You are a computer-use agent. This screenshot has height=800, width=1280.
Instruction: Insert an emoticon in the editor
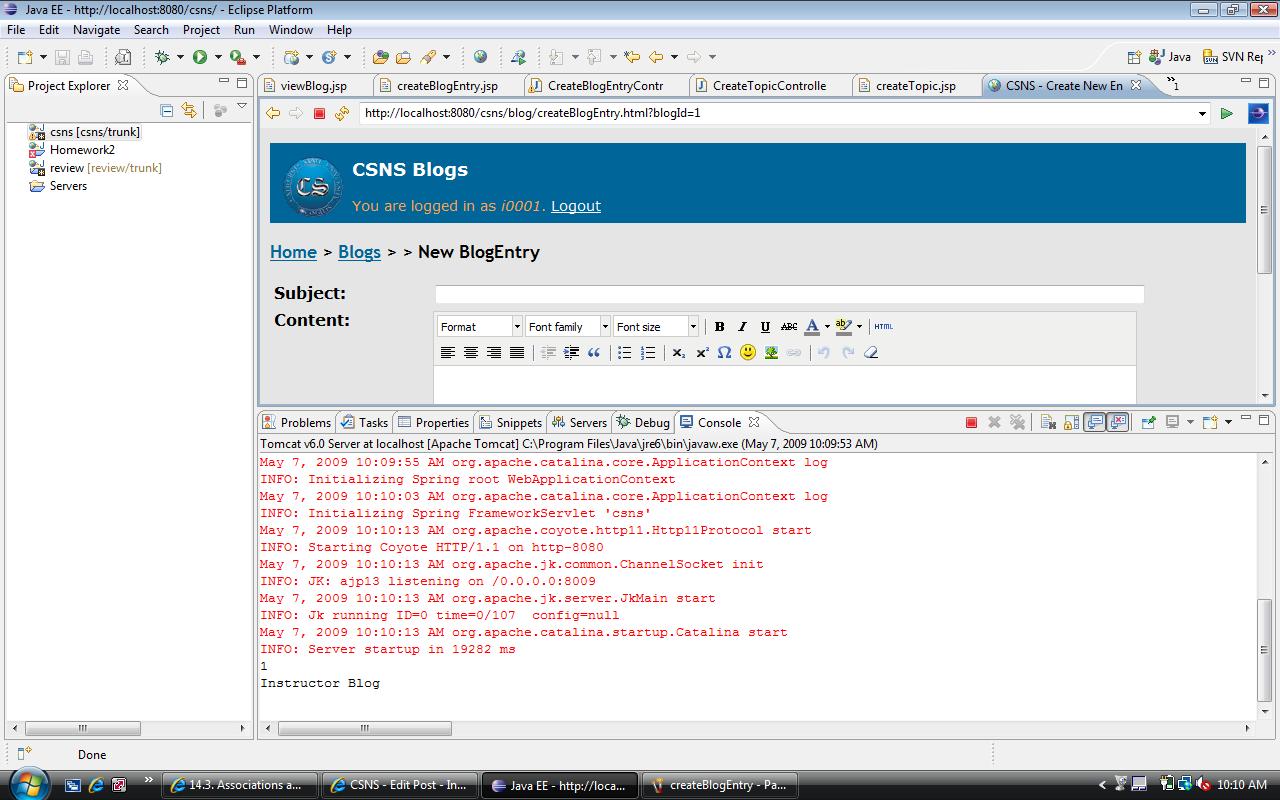[747, 352]
